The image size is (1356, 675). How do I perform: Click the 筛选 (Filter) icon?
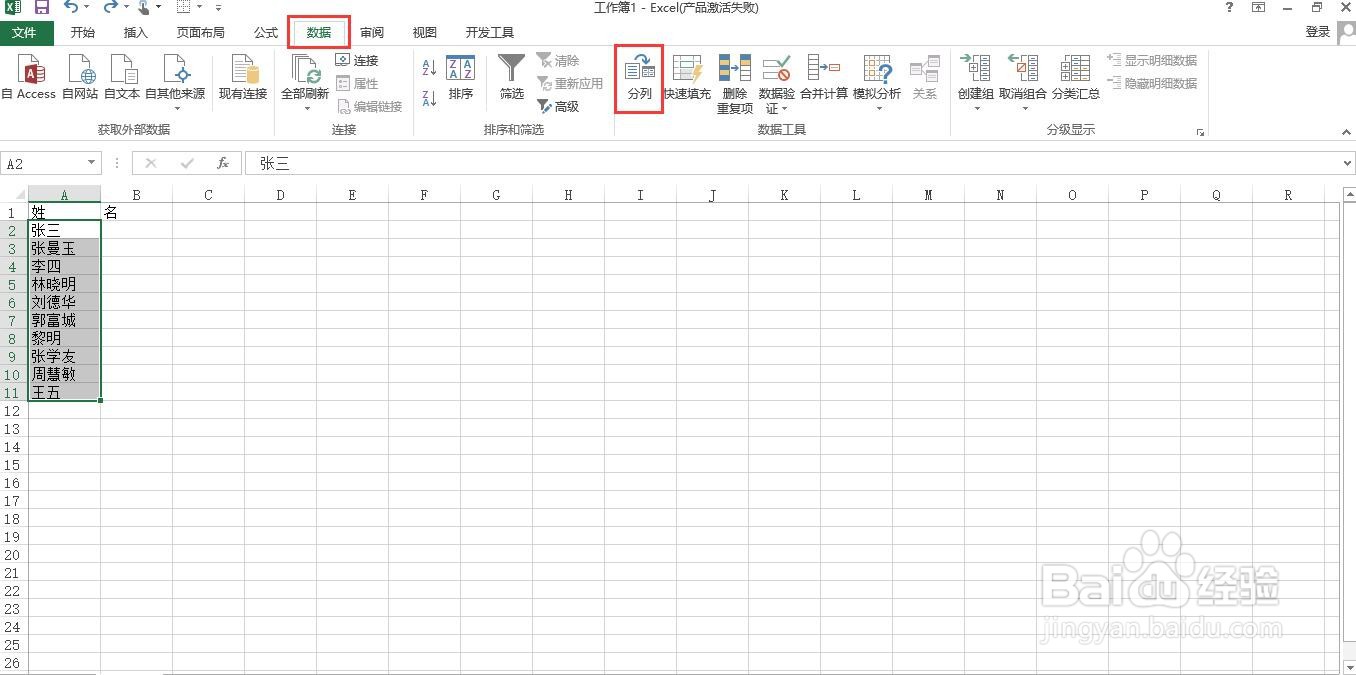[511, 80]
